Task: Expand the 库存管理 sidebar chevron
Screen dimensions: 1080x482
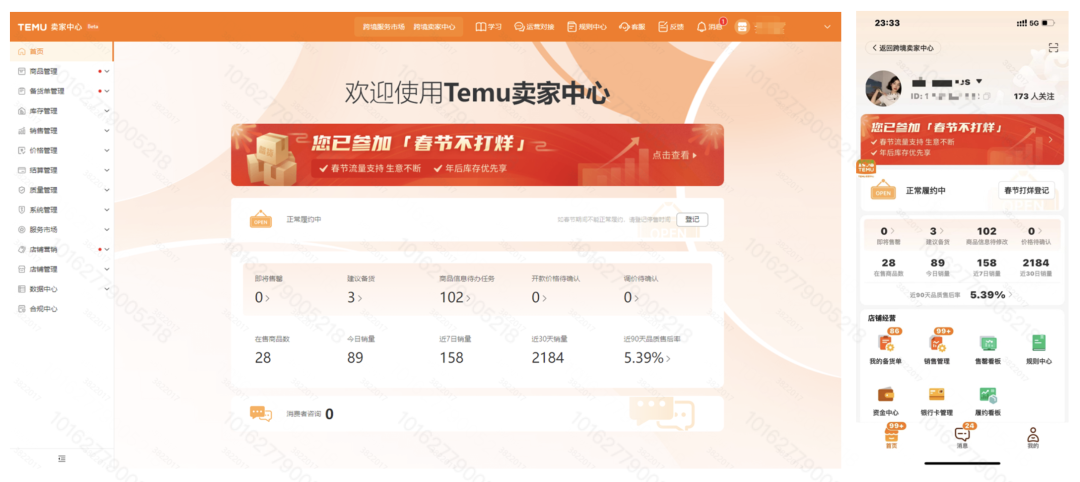Action: click(107, 111)
